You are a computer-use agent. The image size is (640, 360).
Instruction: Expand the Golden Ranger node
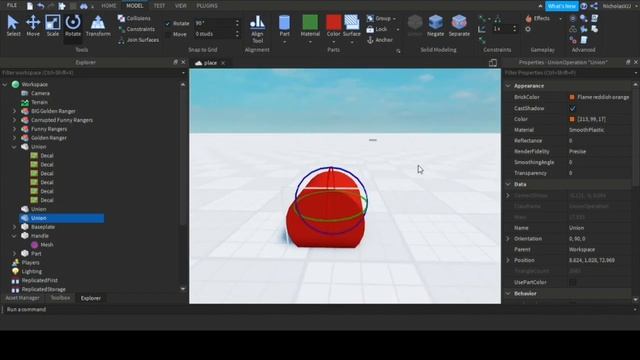(14, 138)
